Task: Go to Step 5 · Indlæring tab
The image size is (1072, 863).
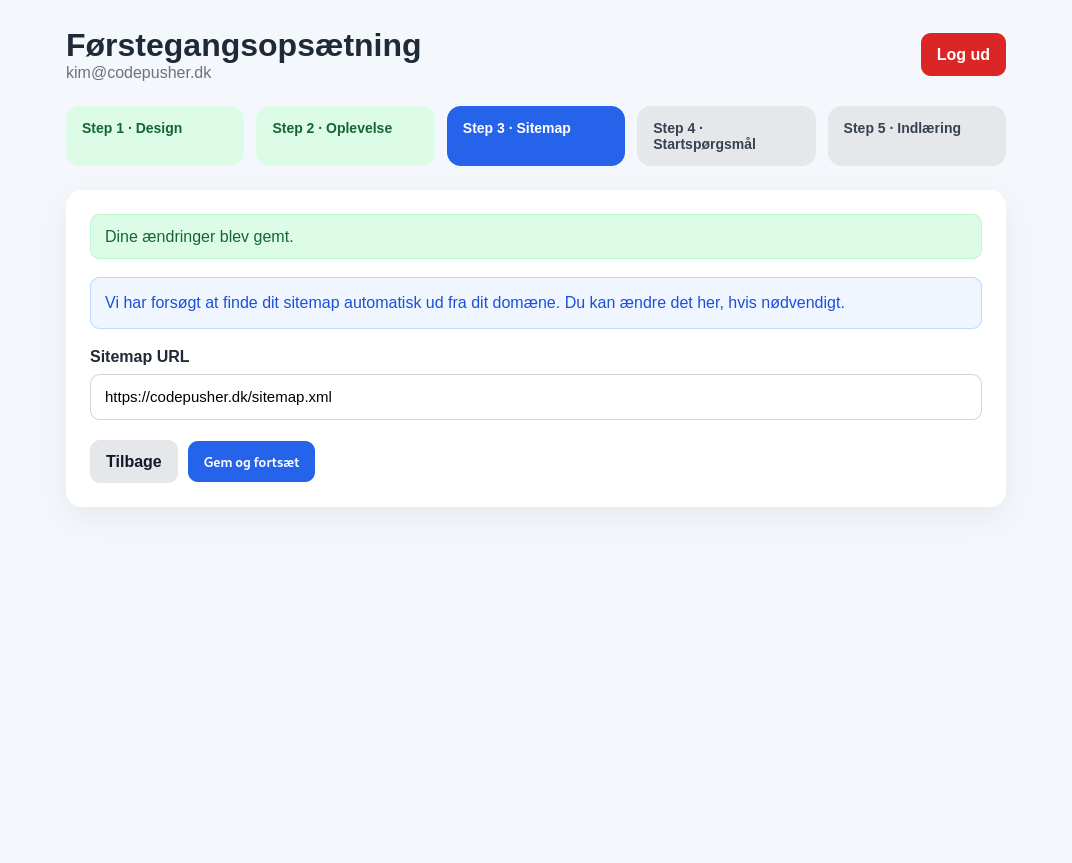Action: click(916, 136)
